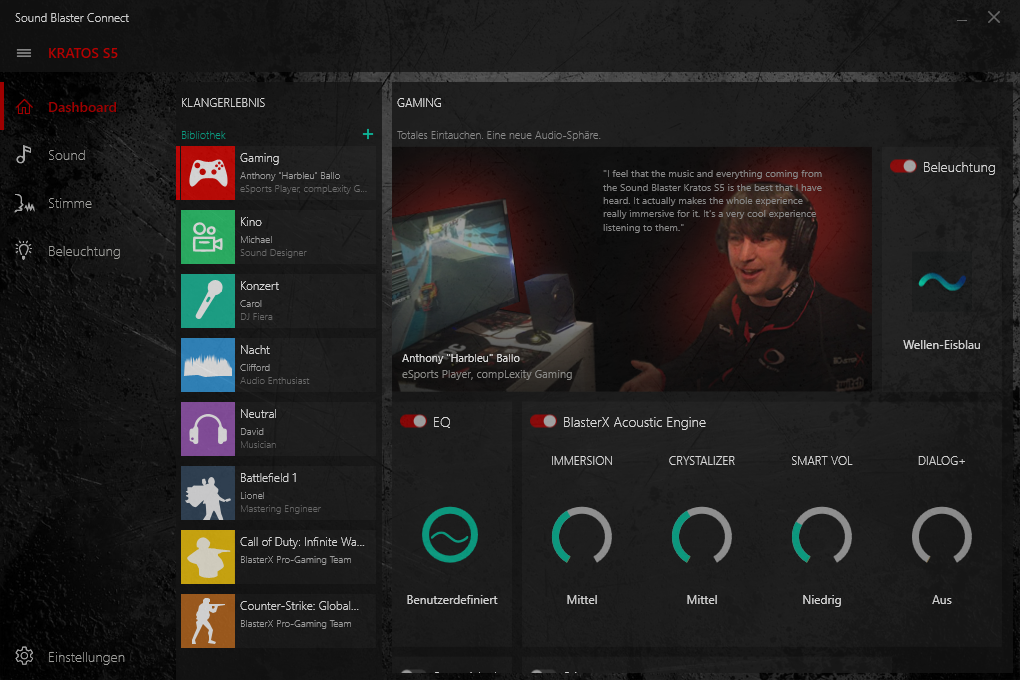The height and width of the screenshot is (680, 1020).
Task: Open the Dashboard menu item
Action: 88,107
